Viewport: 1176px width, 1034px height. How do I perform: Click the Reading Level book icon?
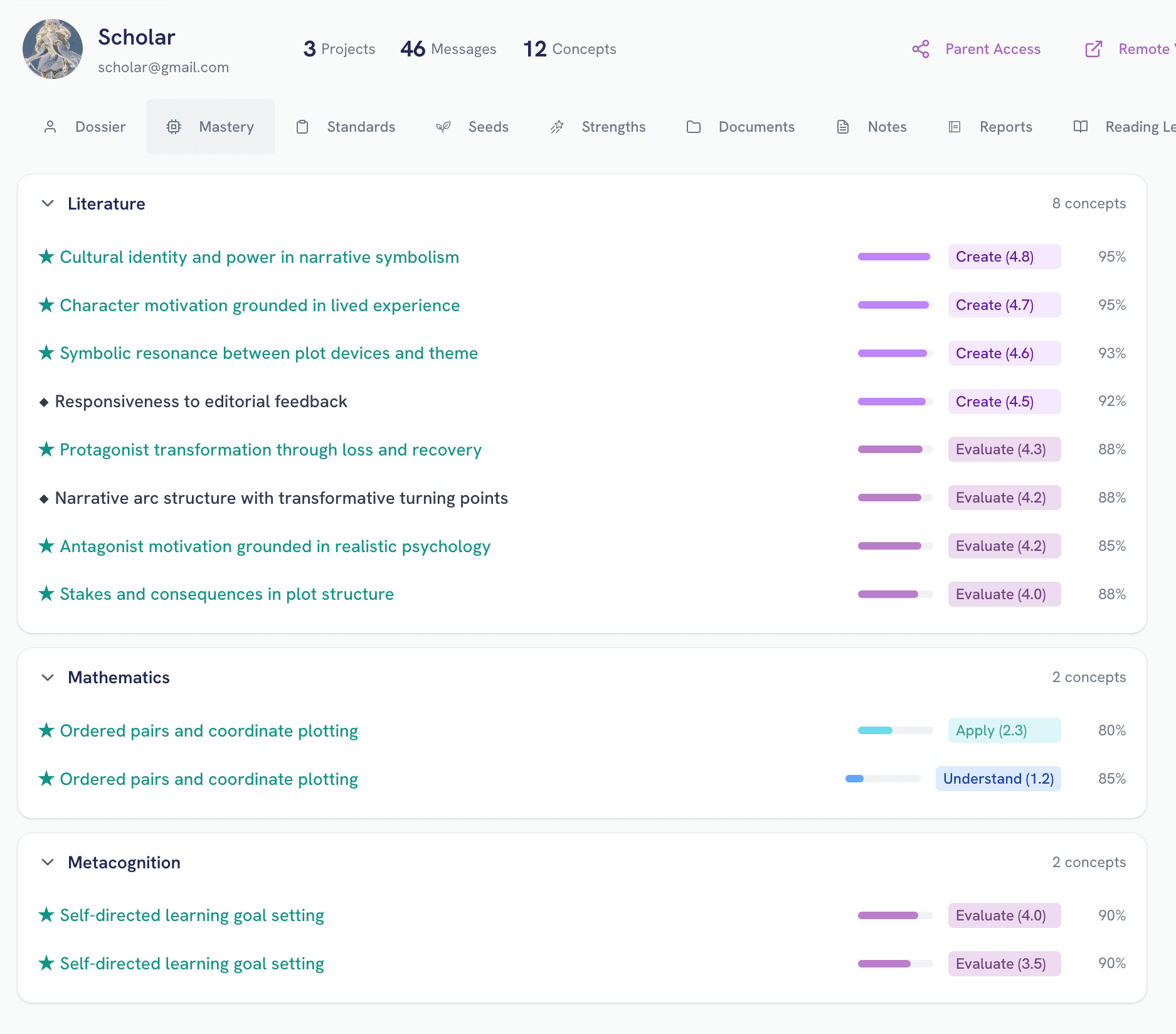click(1081, 126)
